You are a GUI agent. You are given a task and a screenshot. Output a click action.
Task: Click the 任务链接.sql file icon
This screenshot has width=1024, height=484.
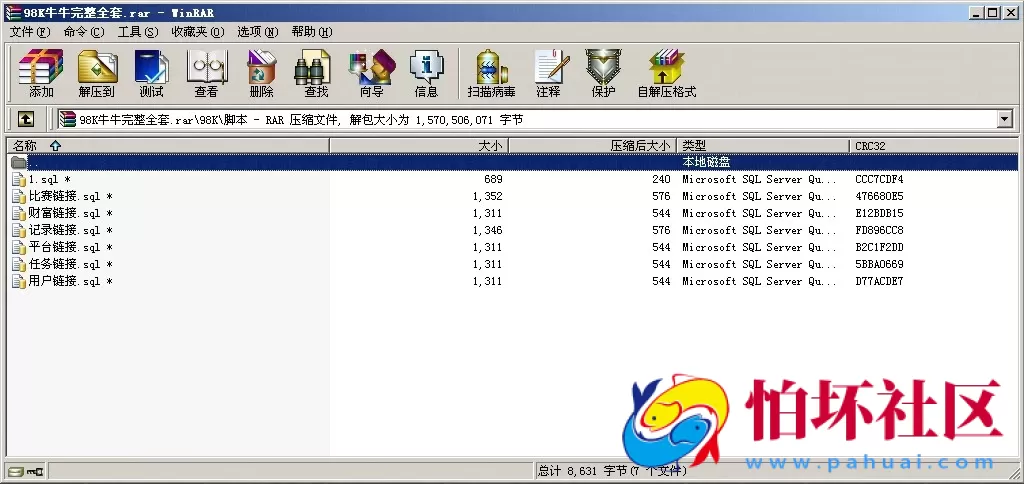[x=18, y=265]
